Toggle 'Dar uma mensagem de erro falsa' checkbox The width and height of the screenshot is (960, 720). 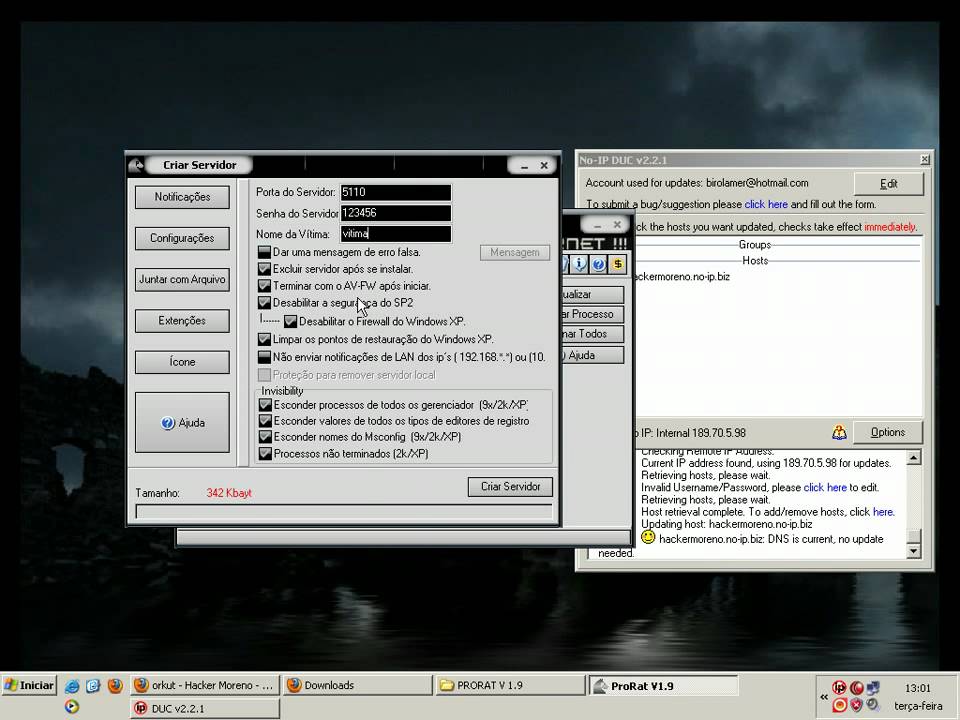pos(264,252)
